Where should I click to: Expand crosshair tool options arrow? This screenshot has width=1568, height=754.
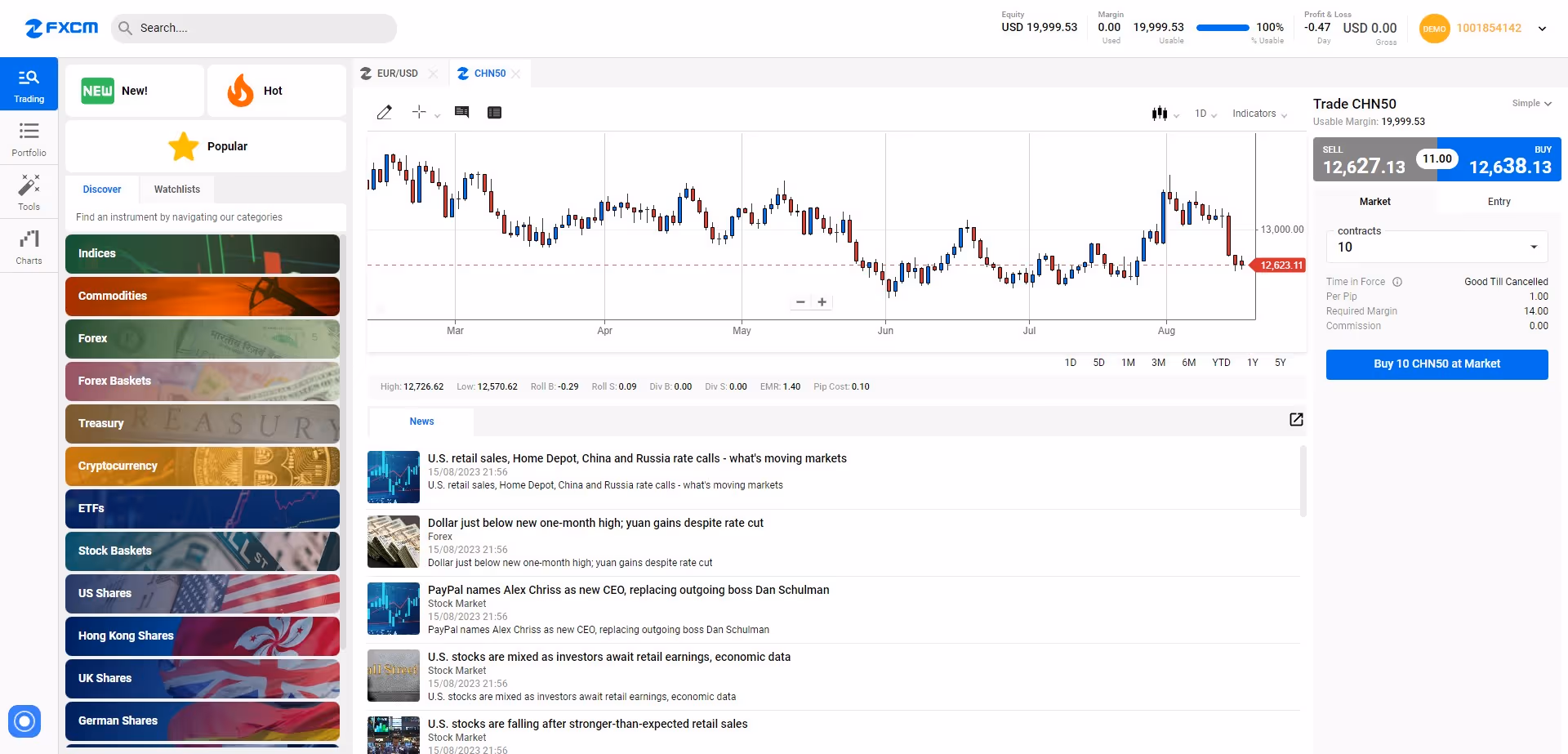point(437,116)
